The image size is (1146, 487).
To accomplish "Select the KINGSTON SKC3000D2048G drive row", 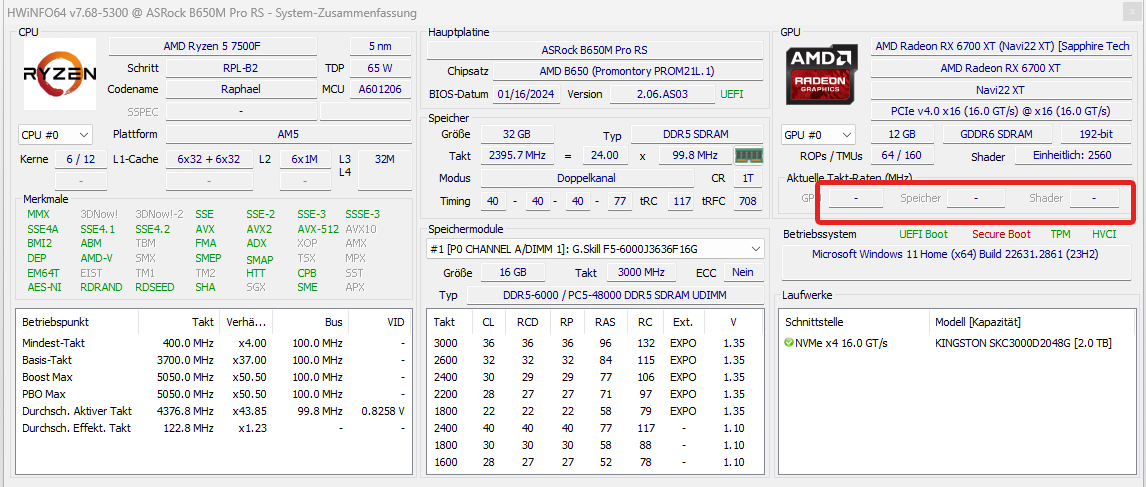I will 957,343.
